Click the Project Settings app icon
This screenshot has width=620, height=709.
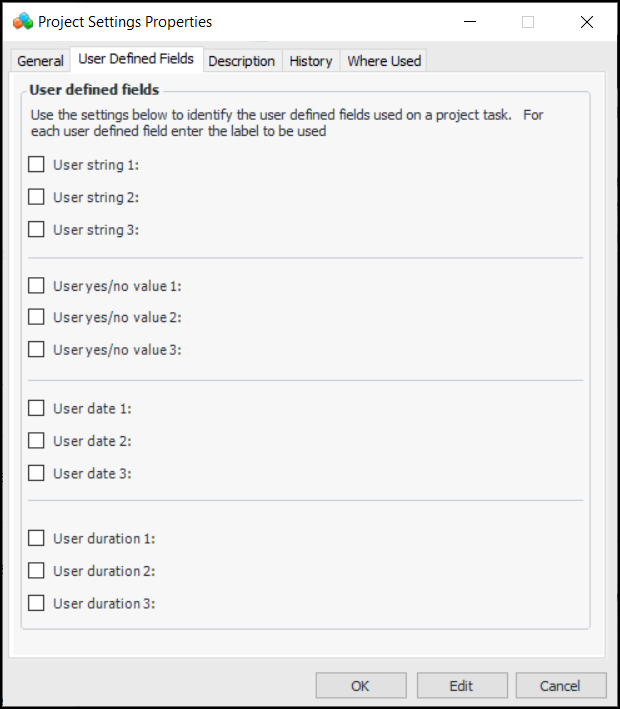(x=23, y=21)
